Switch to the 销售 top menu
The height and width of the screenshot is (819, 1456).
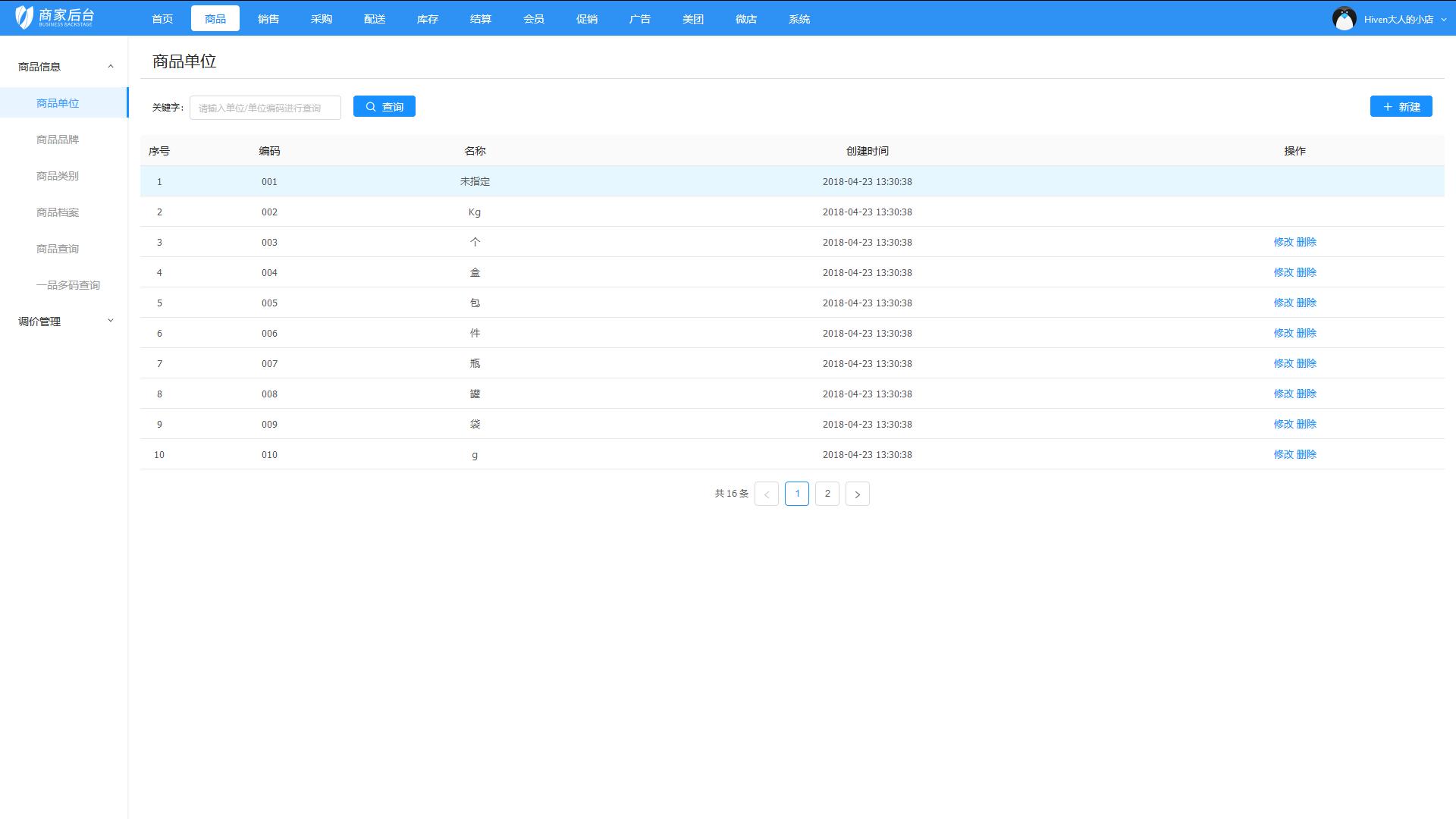268,19
